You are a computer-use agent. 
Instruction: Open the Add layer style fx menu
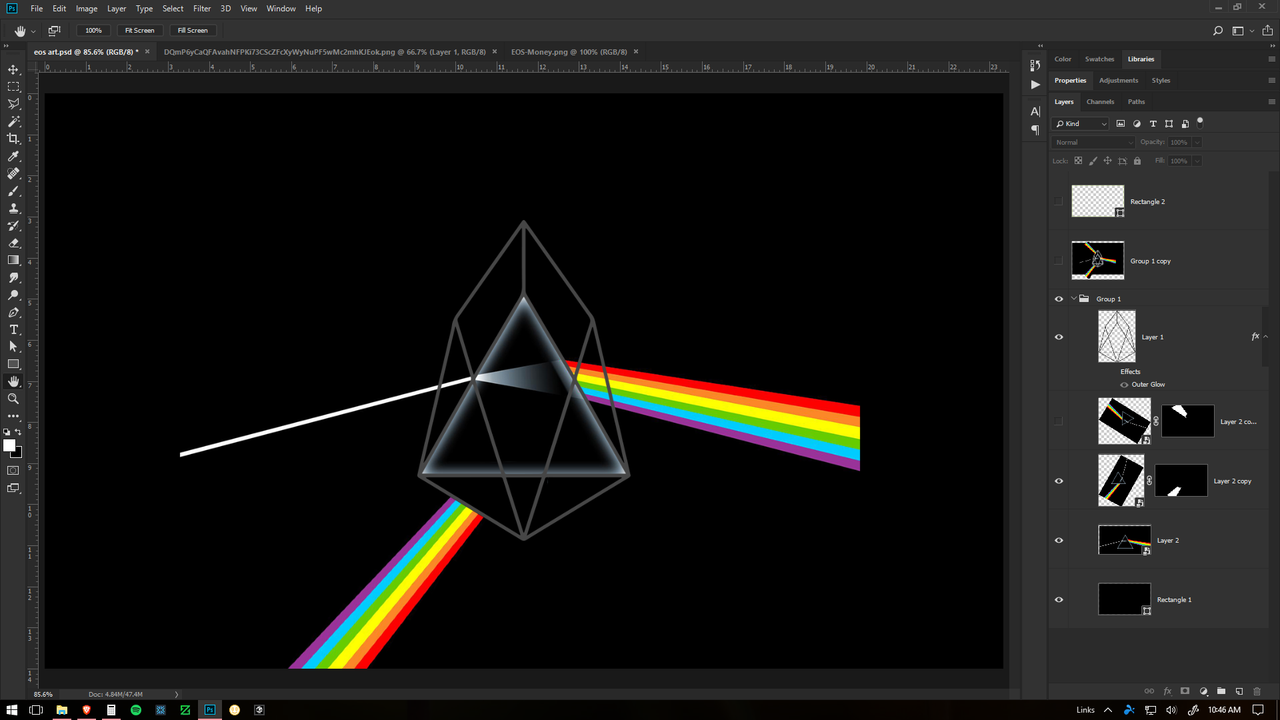pyautogui.click(x=1167, y=691)
